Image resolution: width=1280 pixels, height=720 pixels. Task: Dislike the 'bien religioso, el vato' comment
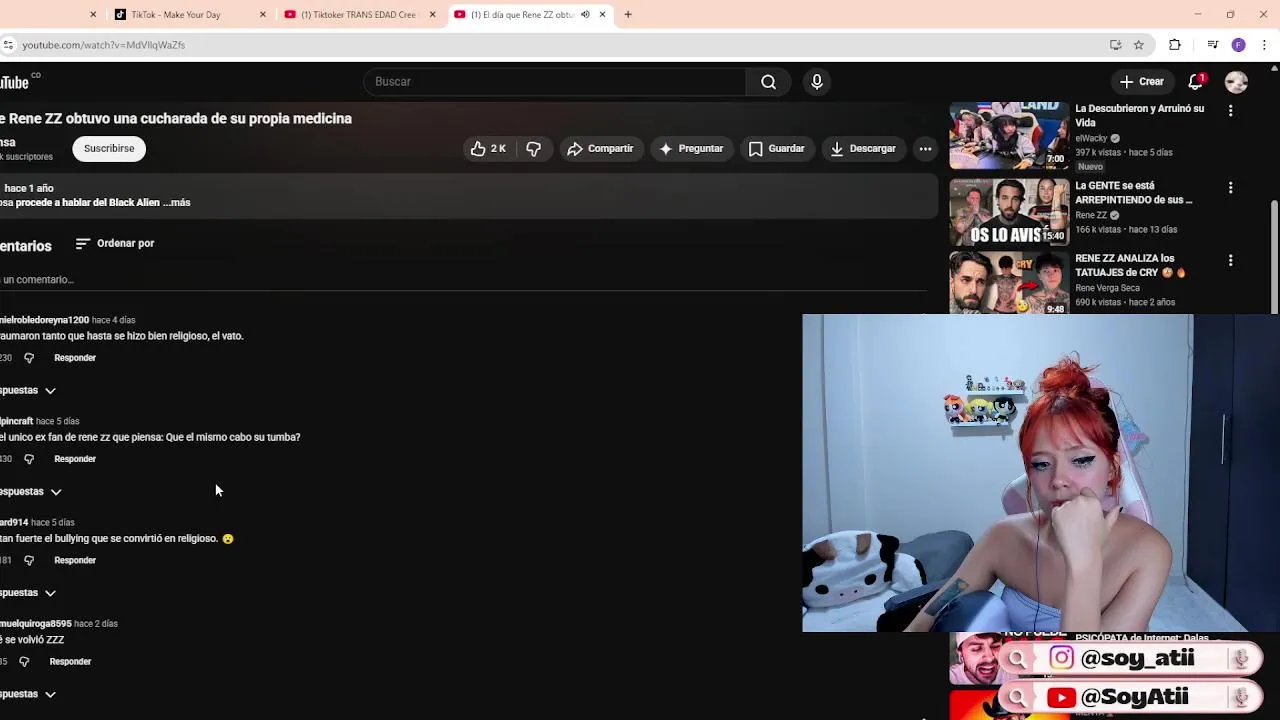coord(28,358)
